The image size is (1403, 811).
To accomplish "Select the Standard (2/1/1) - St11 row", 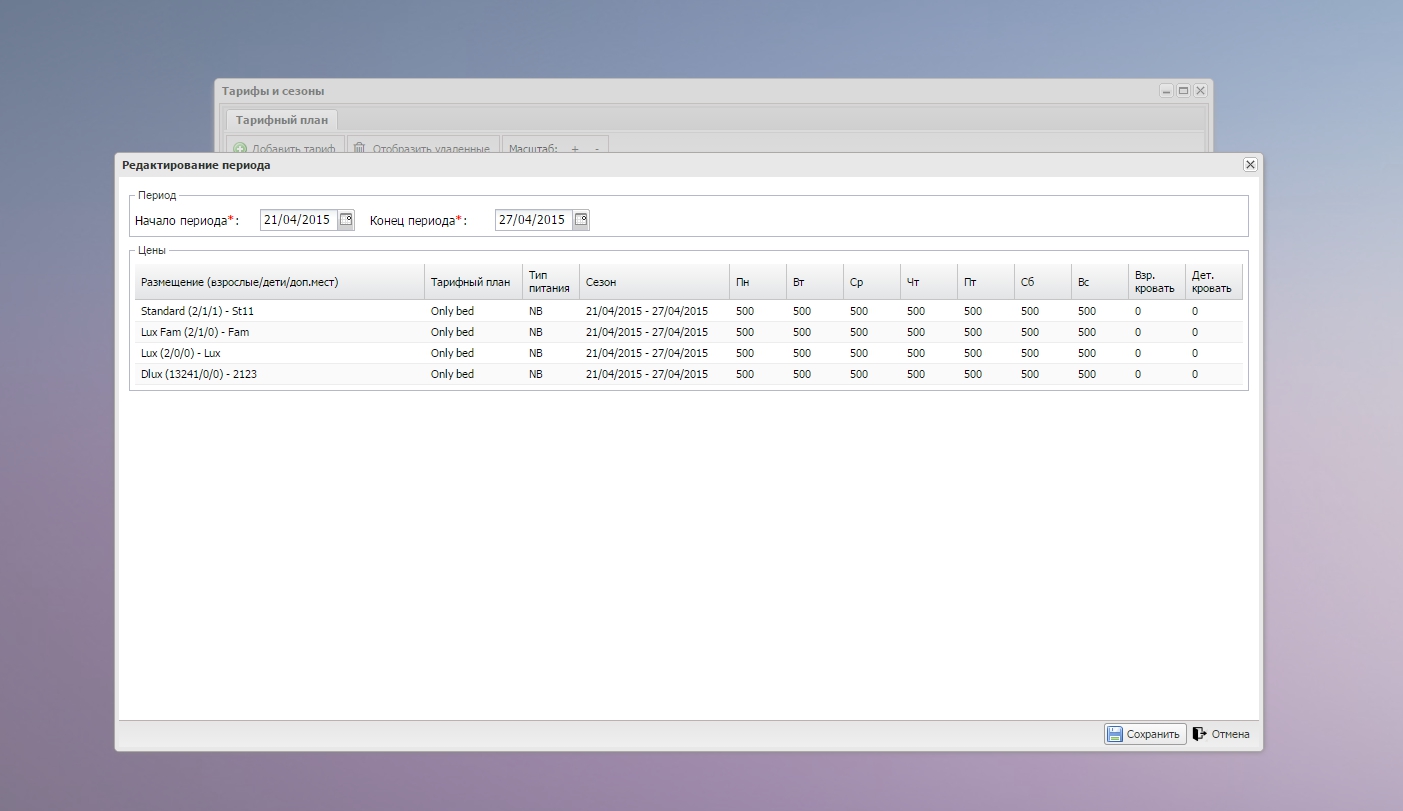I will coord(197,311).
